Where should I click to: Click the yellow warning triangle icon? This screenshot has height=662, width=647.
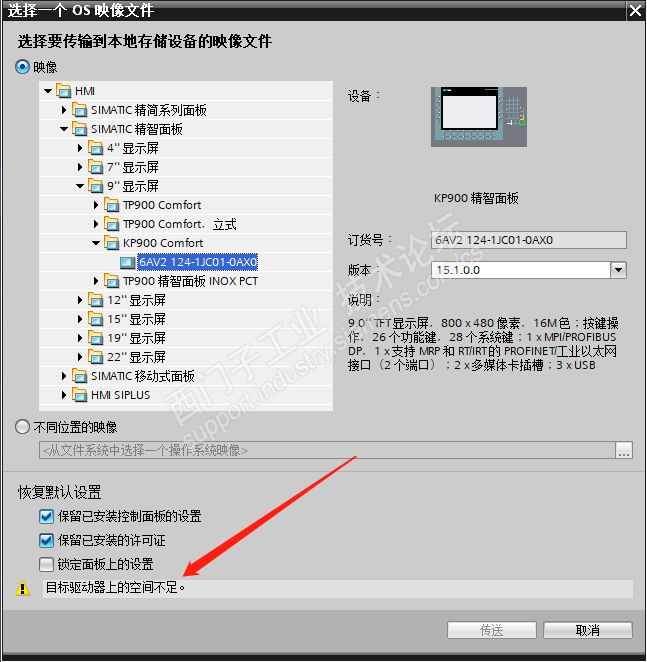[x=23, y=588]
